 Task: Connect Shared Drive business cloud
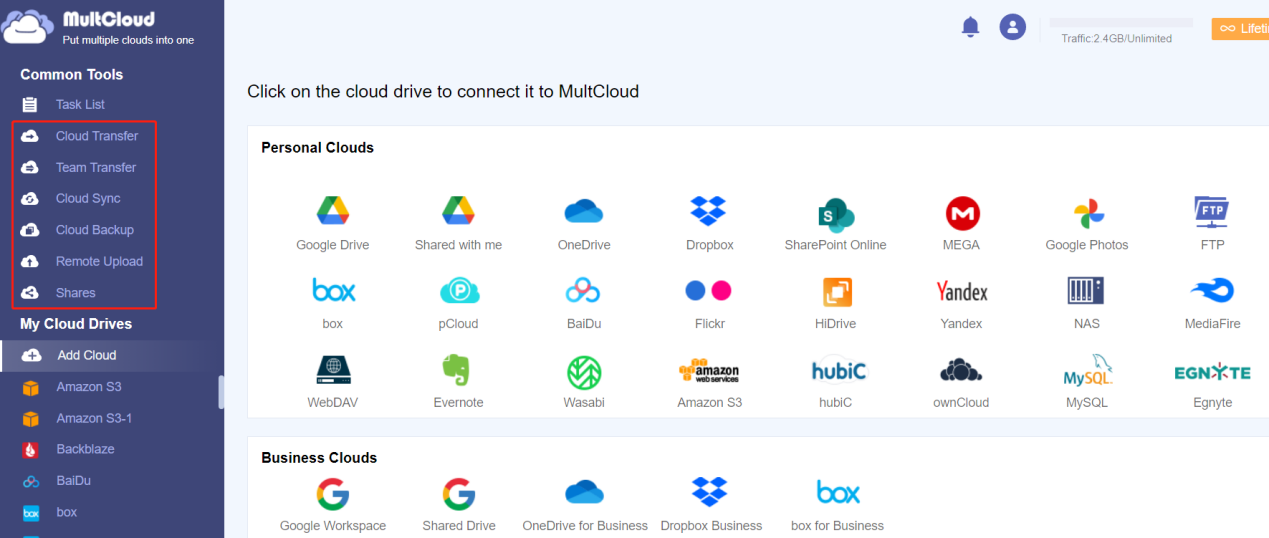click(x=459, y=504)
